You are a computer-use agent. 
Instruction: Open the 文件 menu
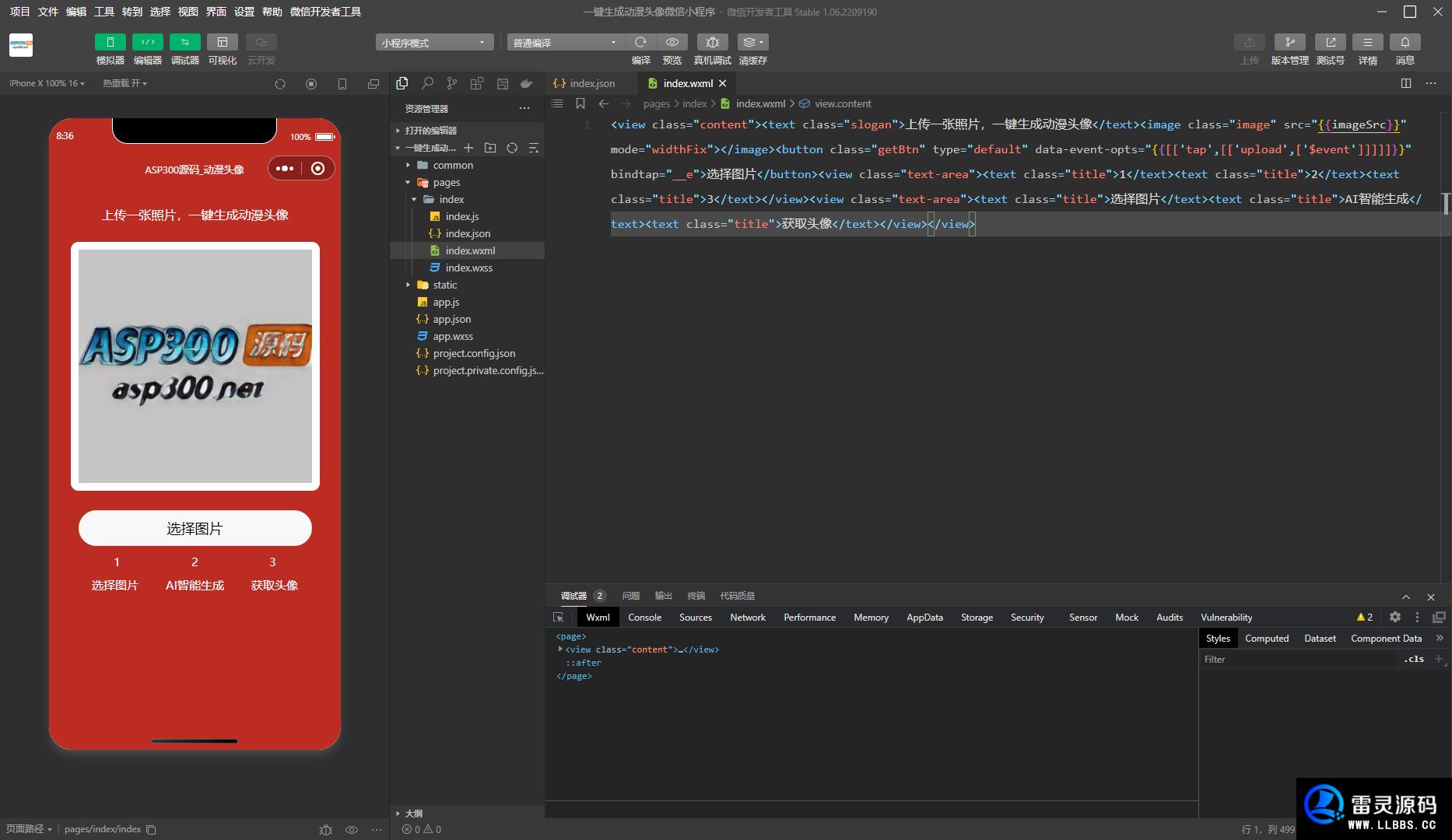[48, 12]
